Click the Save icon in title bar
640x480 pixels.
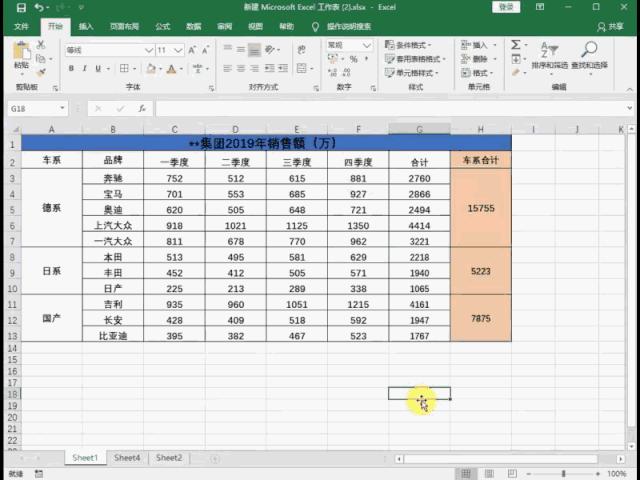coord(21,7)
